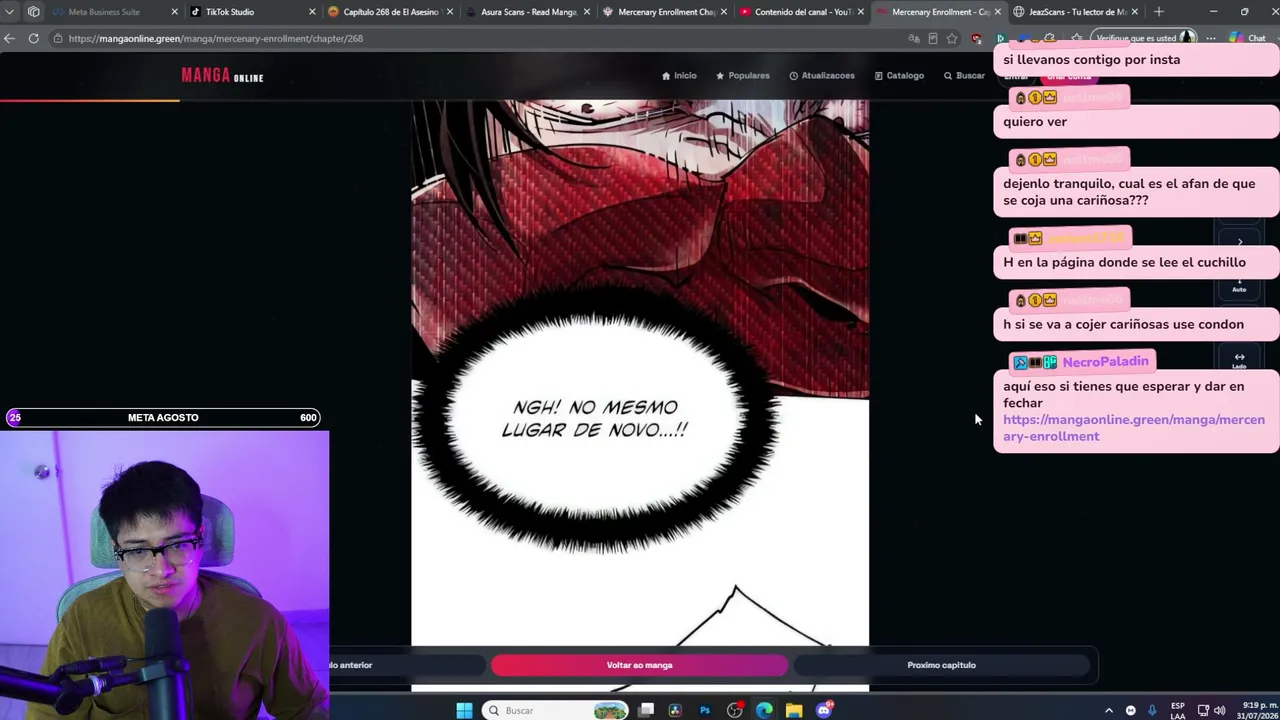
Task: Click the NecroPaladin username in chat
Action: coord(1105,362)
